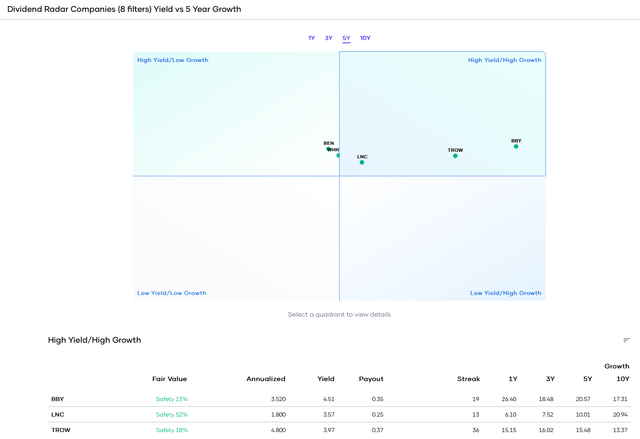This screenshot has height=439, width=640.
Task: Click LNC yield value 3.57
Action: pos(329,415)
